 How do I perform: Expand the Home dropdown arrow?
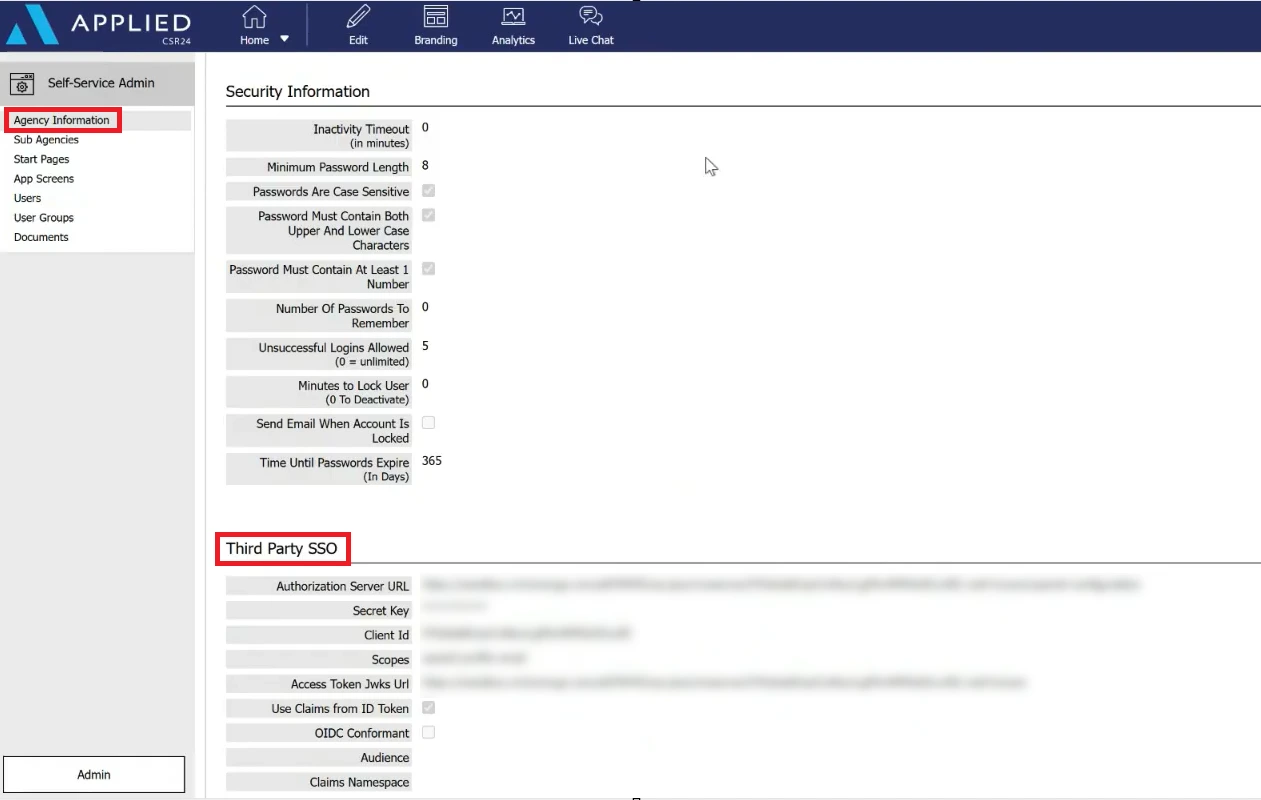click(x=284, y=40)
